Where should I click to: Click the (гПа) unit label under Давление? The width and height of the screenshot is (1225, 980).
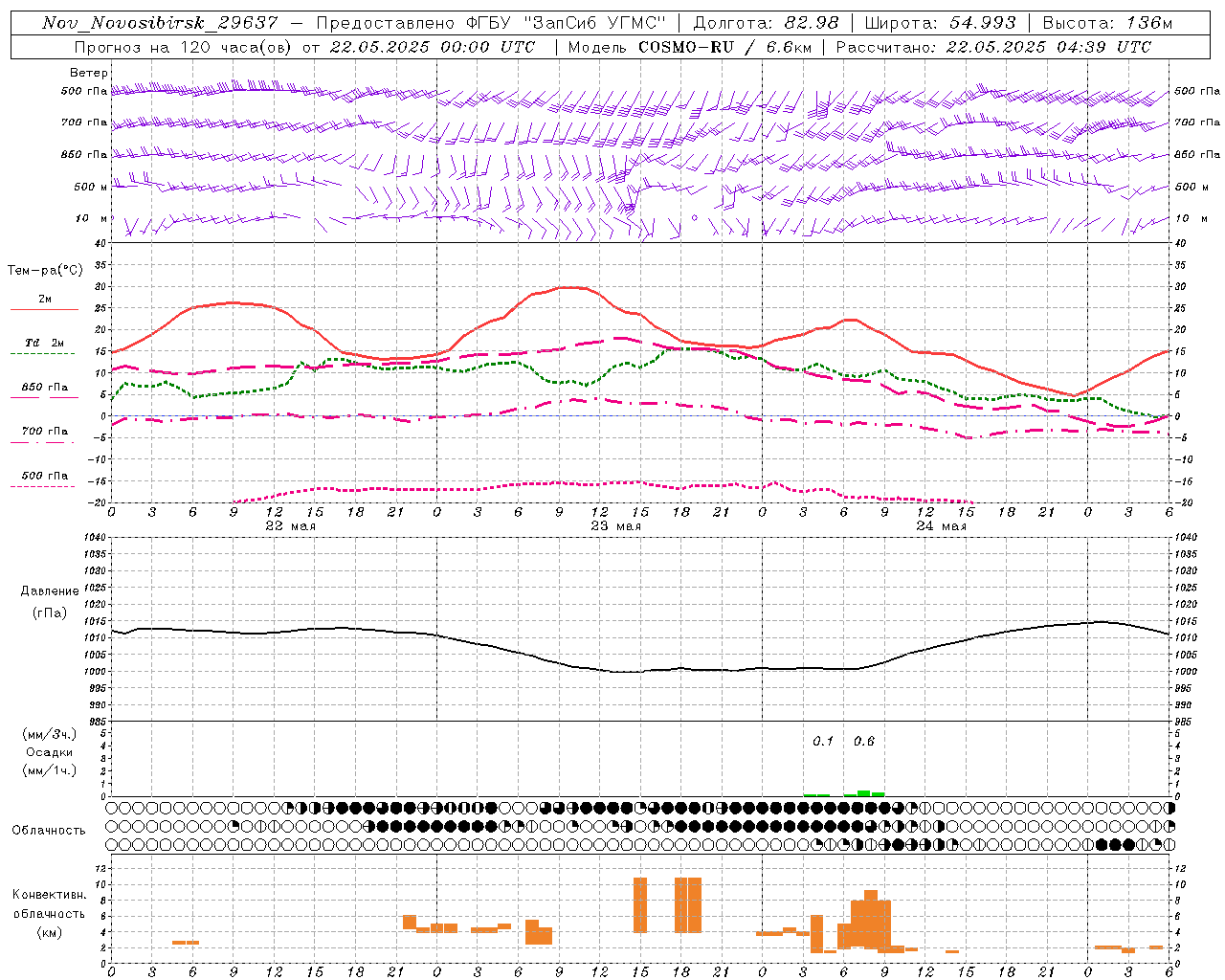[50, 613]
